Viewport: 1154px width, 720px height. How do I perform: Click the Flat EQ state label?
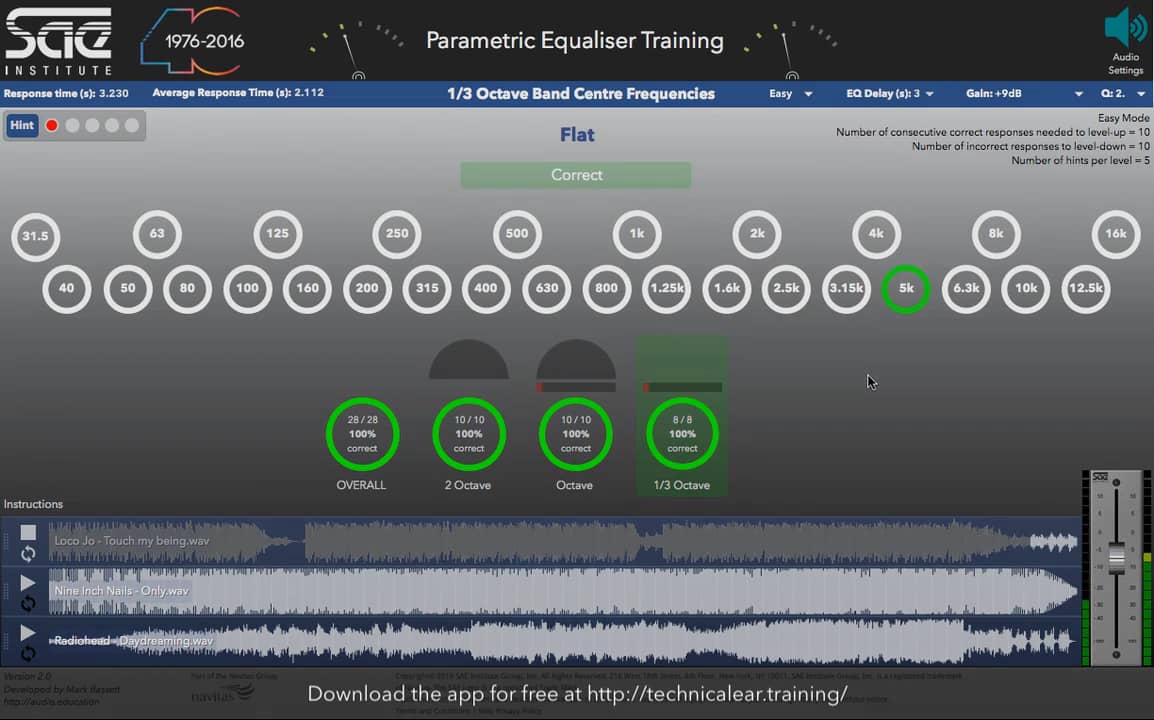click(577, 135)
